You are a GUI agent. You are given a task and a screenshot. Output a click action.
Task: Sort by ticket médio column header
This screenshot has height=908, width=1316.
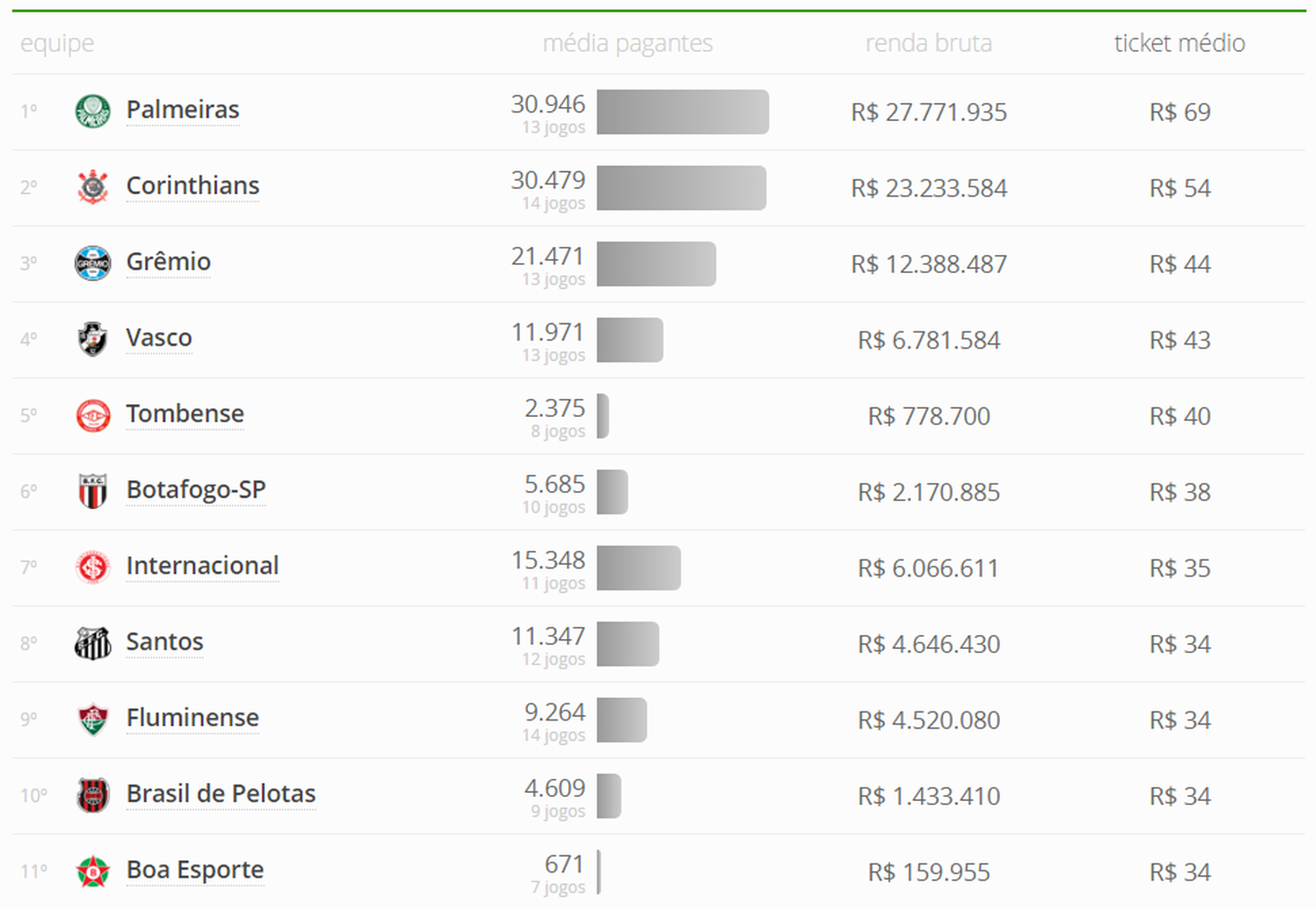[1179, 43]
